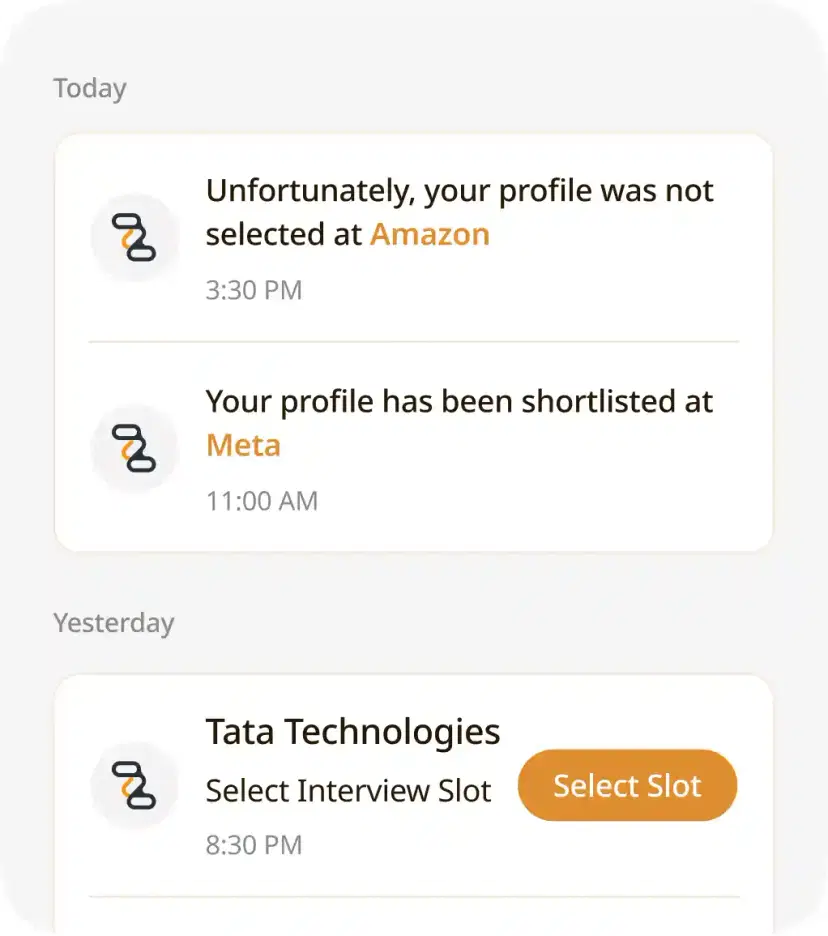Click the 'selected at' text before Amazon
This screenshot has width=828, height=936.
click(284, 234)
